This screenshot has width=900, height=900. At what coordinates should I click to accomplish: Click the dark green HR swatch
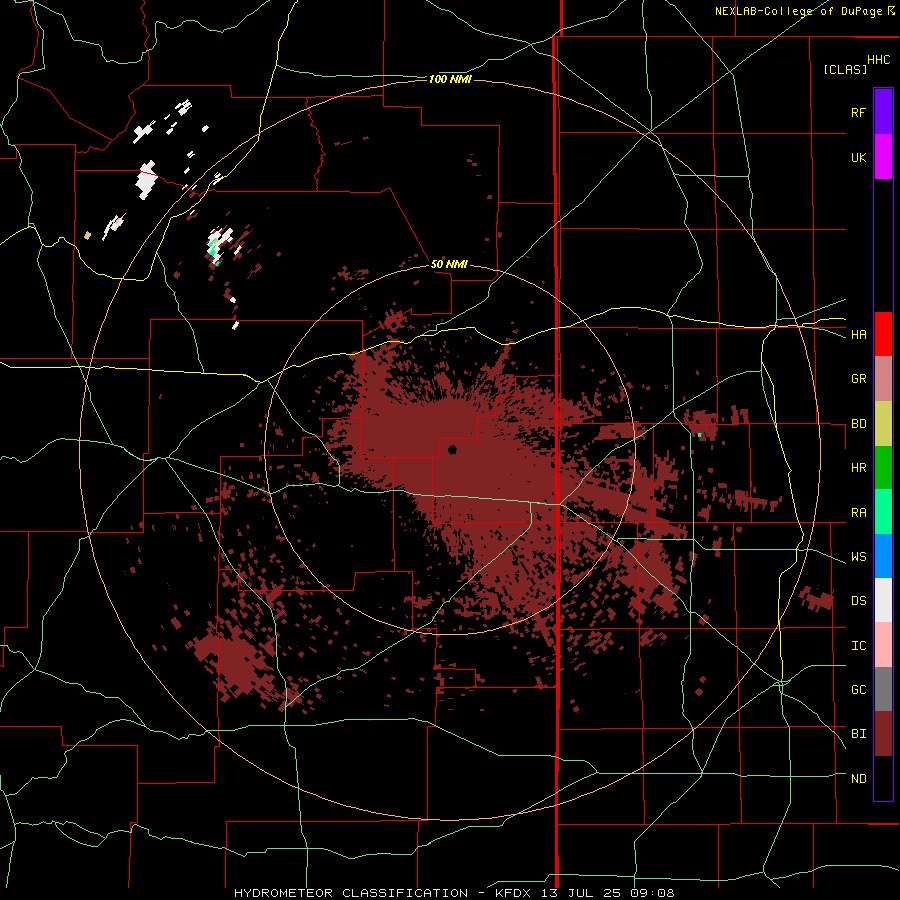(x=883, y=467)
